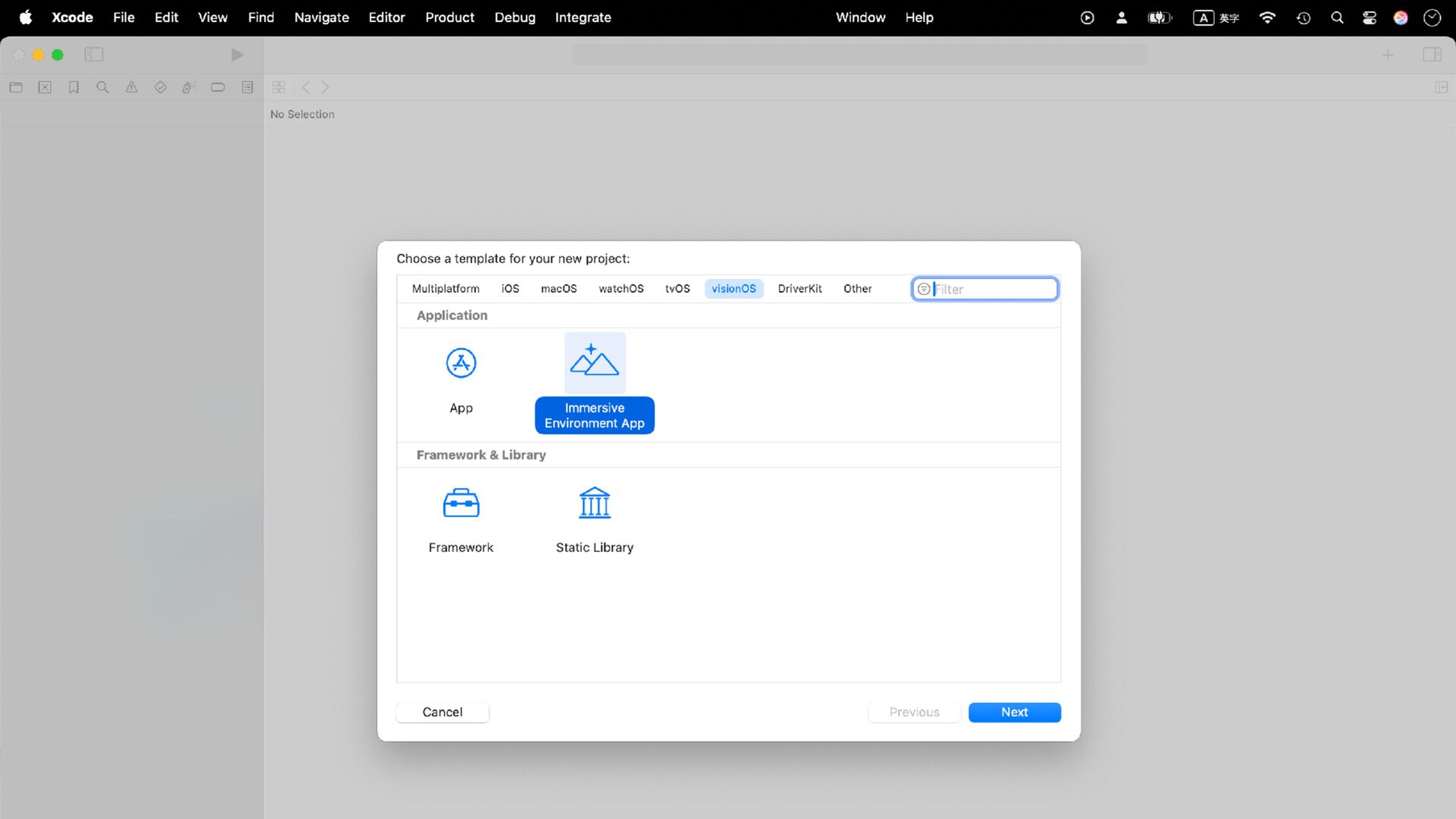Open the Xcode application menu

click(x=72, y=17)
